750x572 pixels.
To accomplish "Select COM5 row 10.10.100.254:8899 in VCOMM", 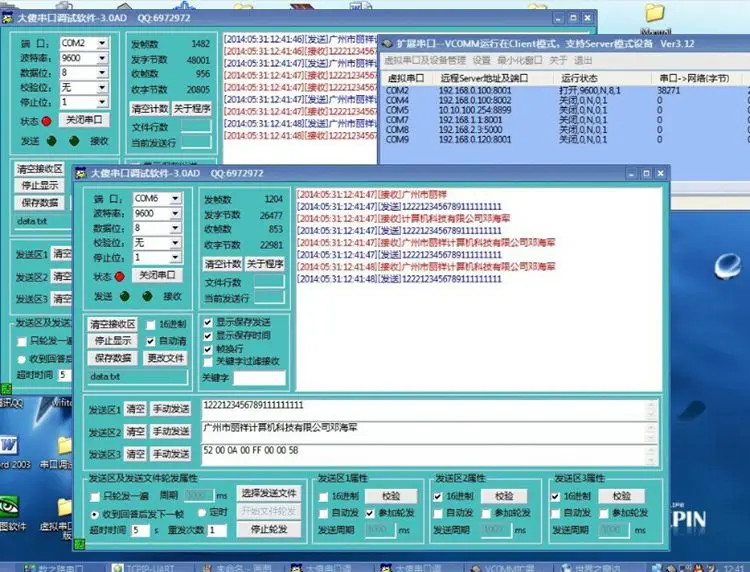I will click(564, 110).
